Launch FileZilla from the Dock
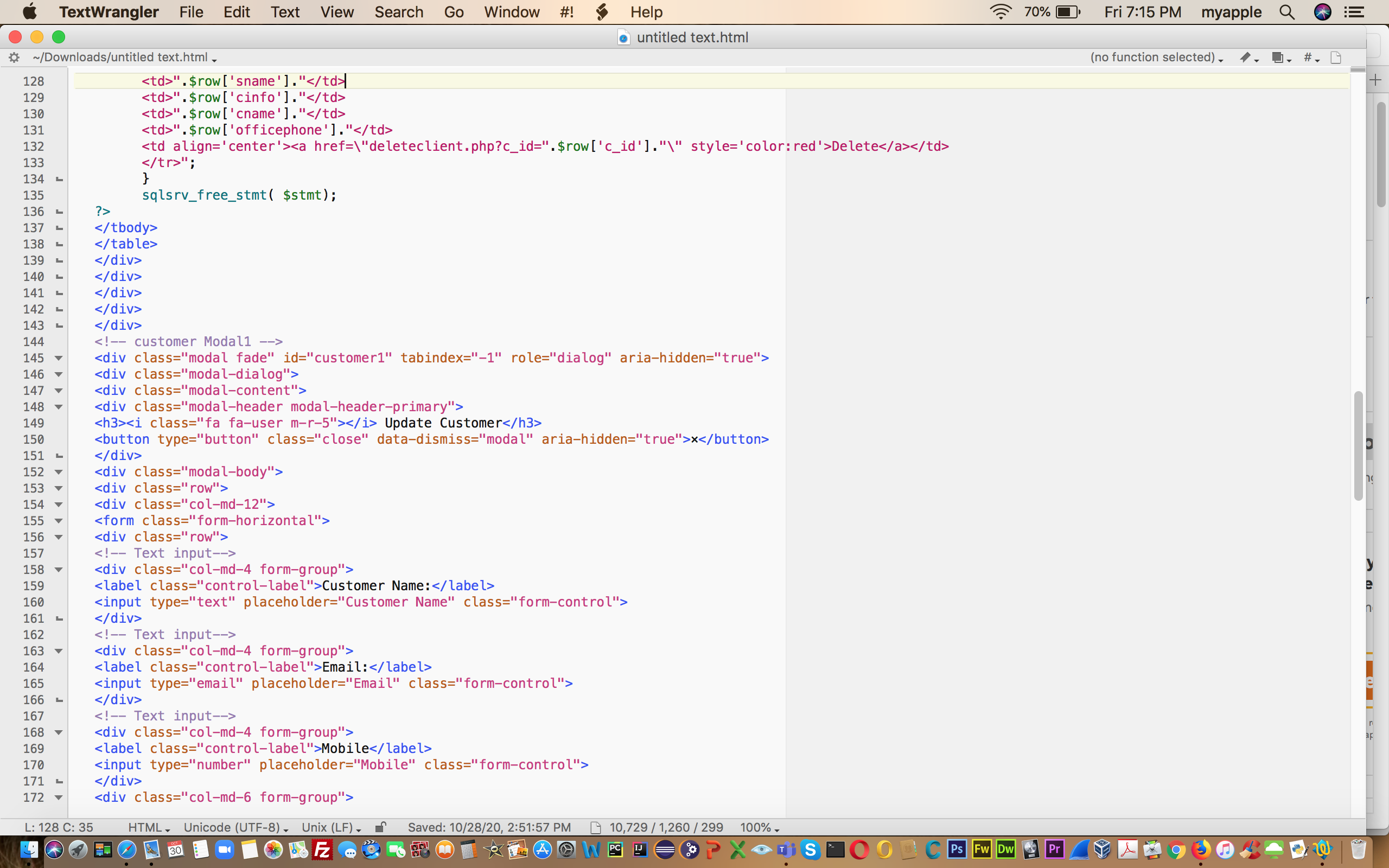This screenshot has height=868, width=1389. [x=323, y=849]
